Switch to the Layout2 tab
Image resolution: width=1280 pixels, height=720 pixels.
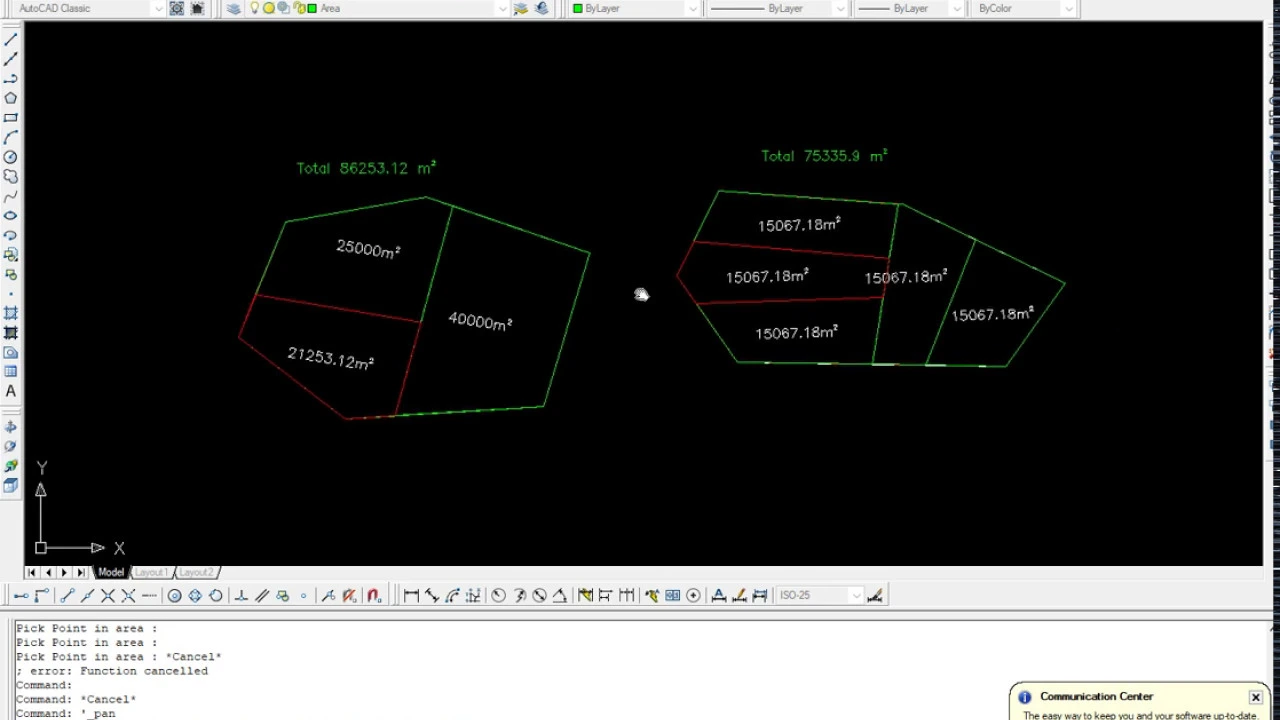(196, 572)
